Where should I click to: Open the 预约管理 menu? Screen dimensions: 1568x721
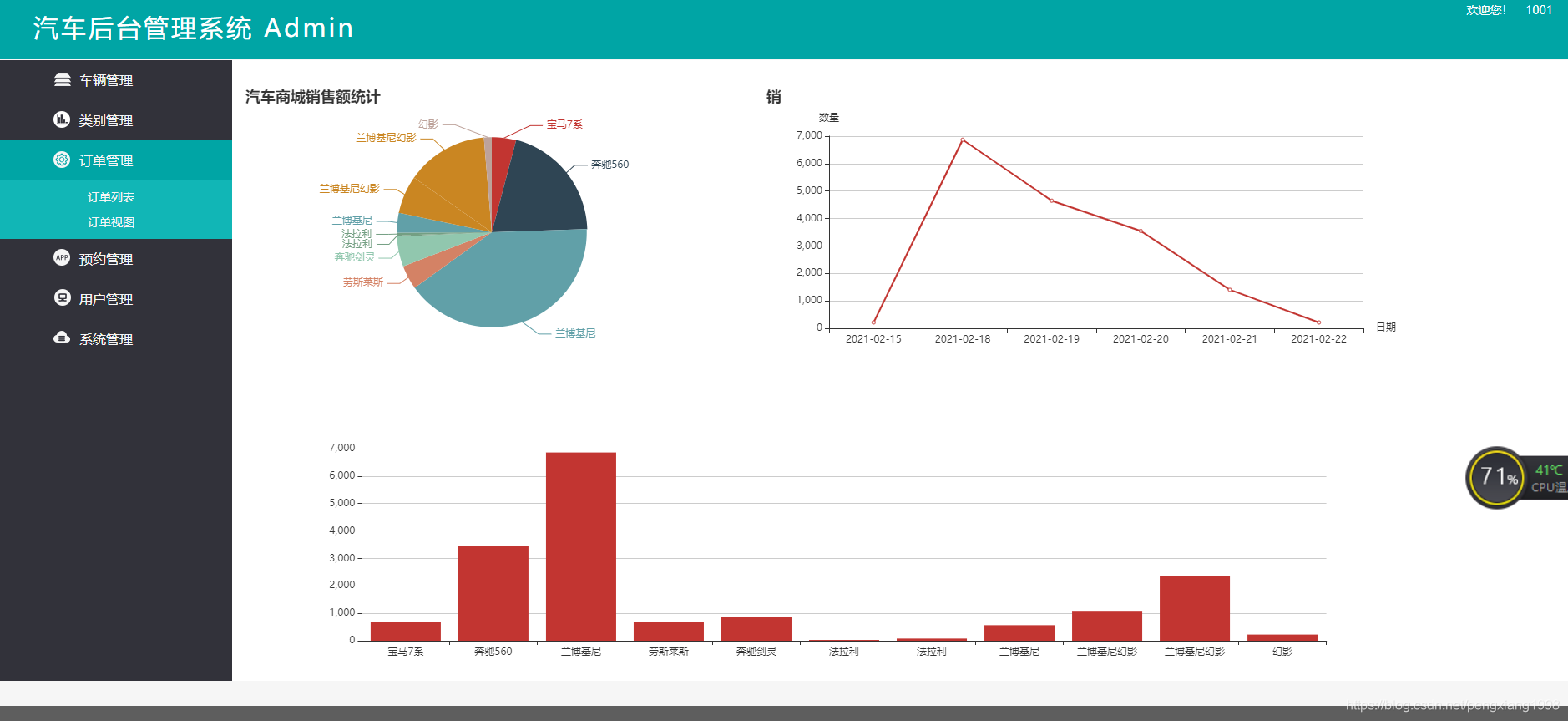(116, 259)
